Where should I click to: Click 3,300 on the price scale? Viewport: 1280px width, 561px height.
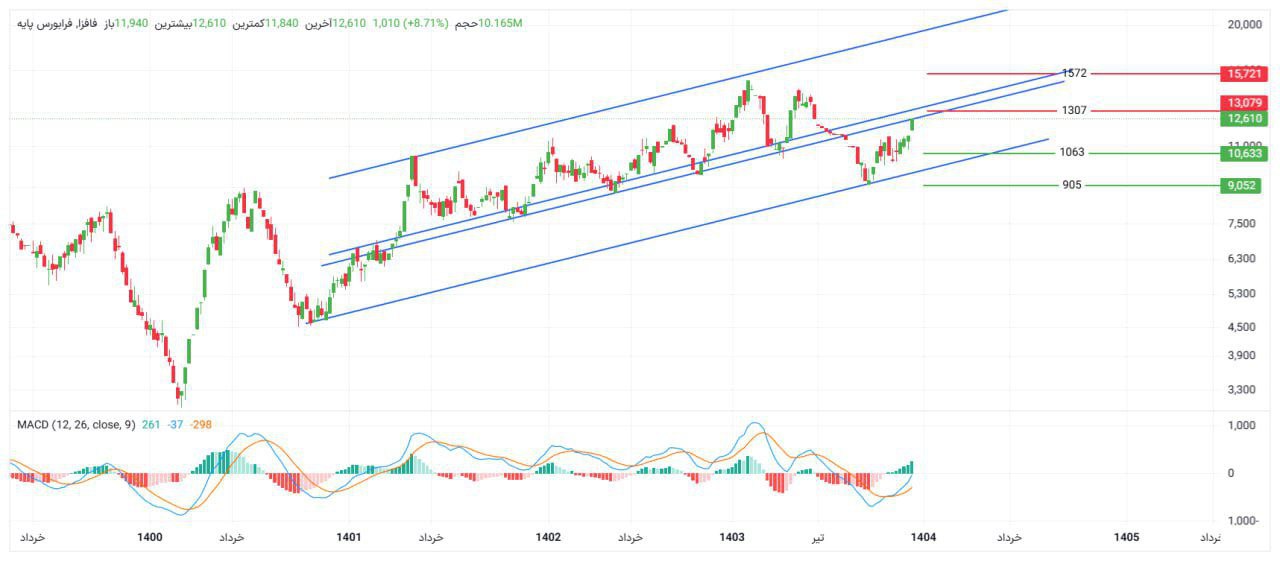[1241, 390]
